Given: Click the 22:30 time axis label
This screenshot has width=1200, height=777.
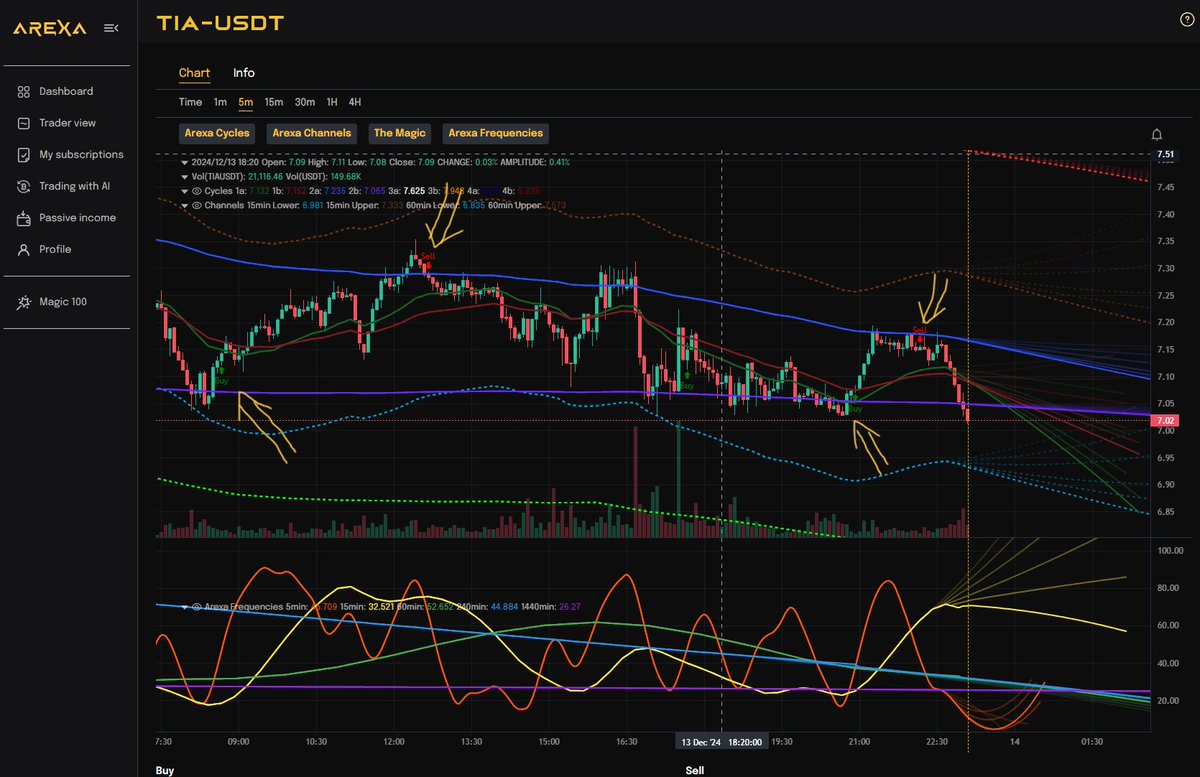Looking at the screenshot, I should 936,742.
